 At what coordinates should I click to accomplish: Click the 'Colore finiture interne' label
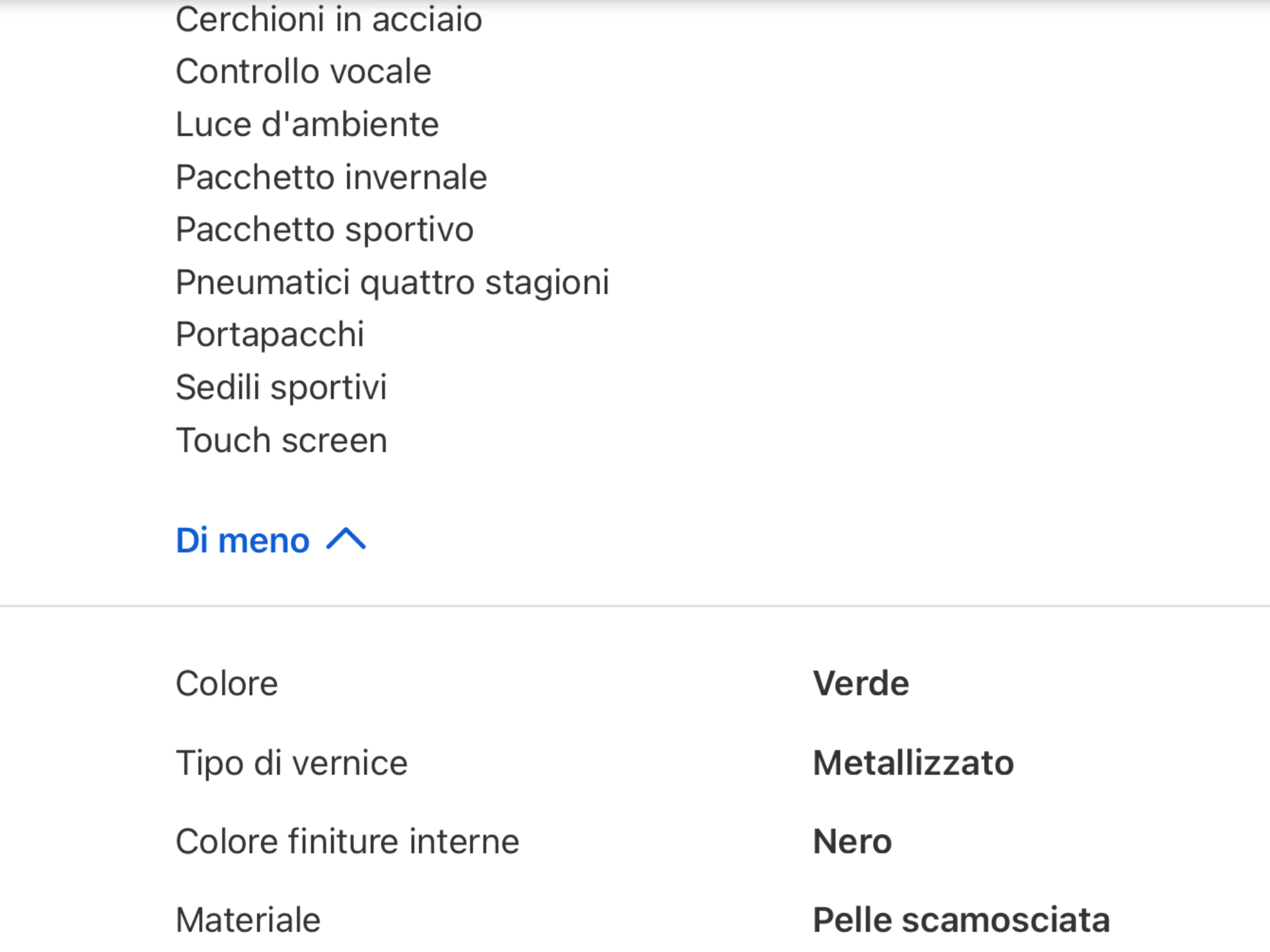tap(347, 841)
